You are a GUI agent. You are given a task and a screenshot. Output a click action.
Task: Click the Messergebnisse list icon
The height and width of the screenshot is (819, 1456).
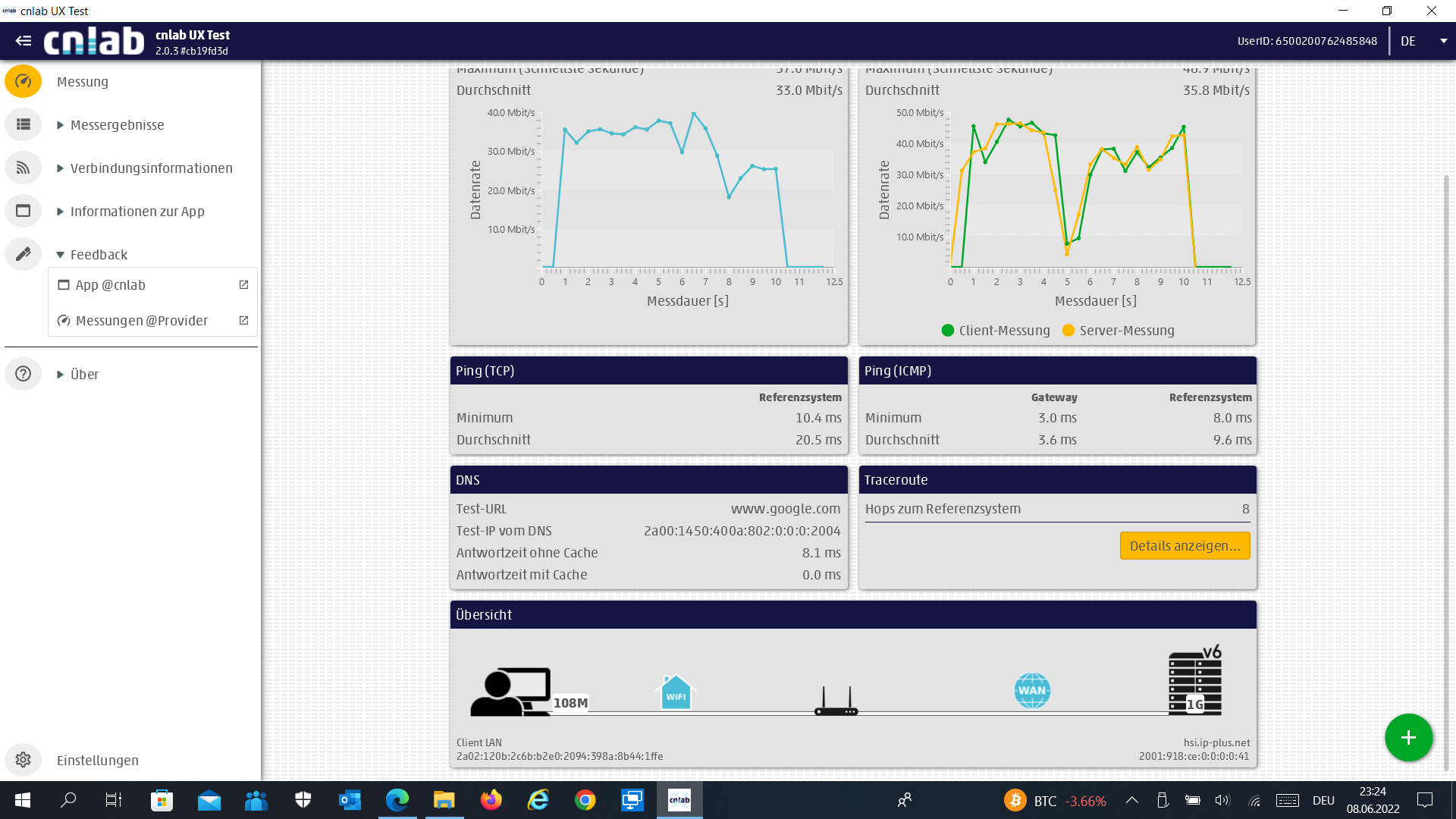pyautogui.click(x=24, y=124)
